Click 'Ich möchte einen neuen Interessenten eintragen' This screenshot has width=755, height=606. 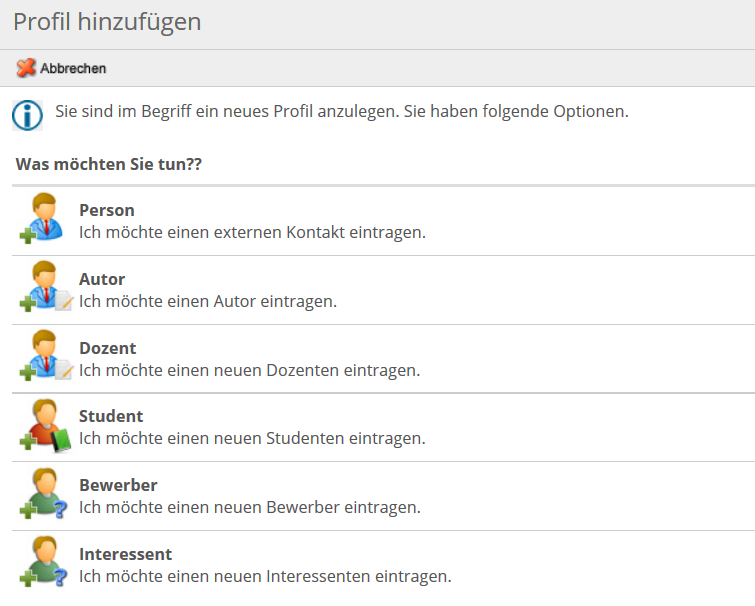click(265, 576)
